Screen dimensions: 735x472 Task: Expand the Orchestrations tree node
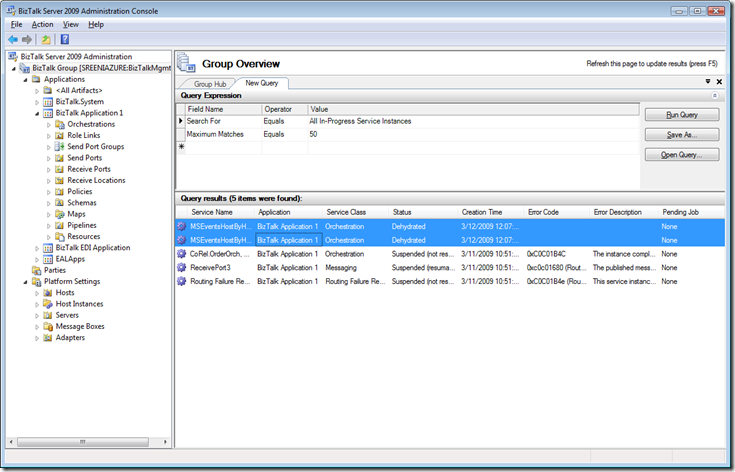click(x=48, y=124)
